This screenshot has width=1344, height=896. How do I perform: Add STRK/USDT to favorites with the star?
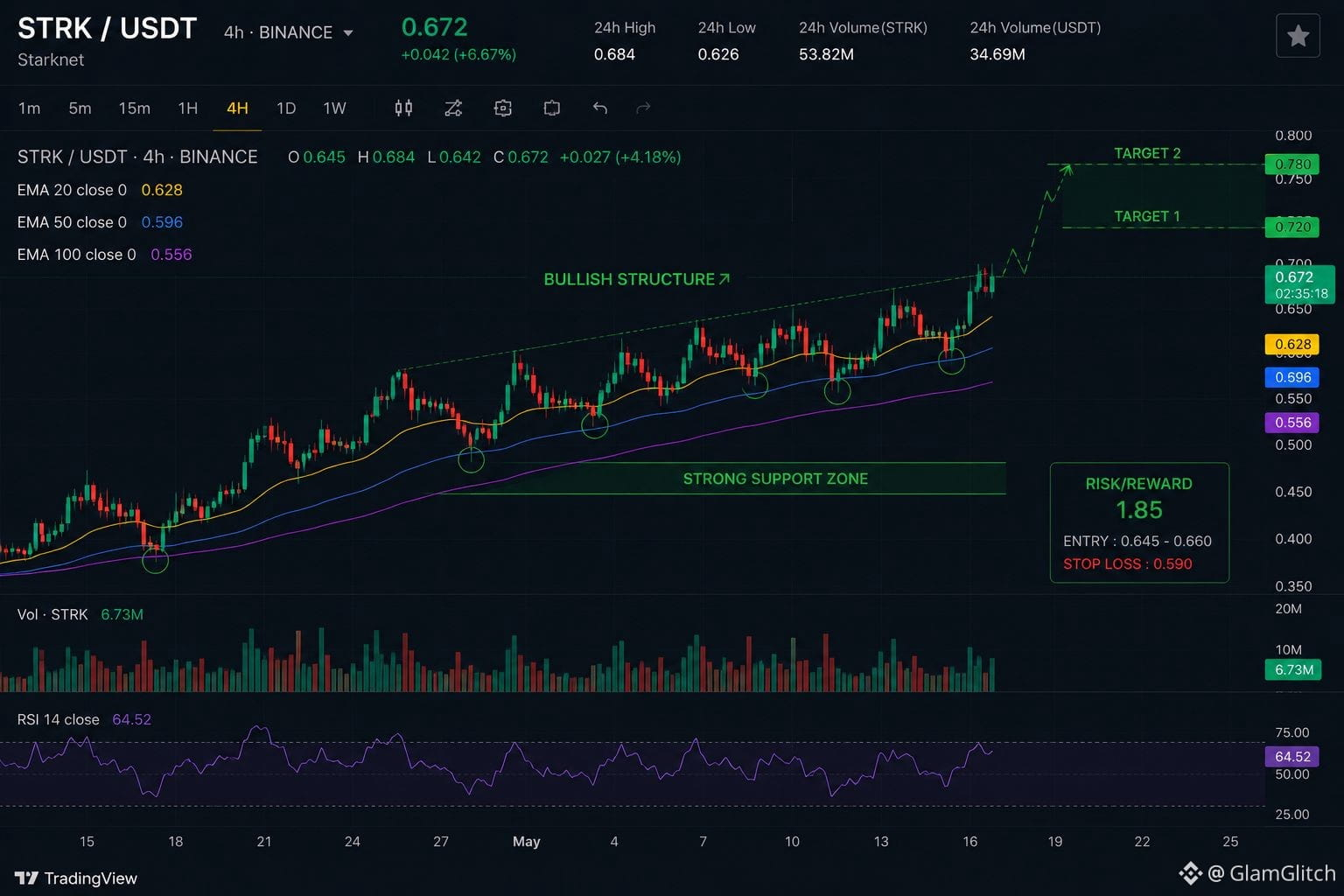(1298, 36)
